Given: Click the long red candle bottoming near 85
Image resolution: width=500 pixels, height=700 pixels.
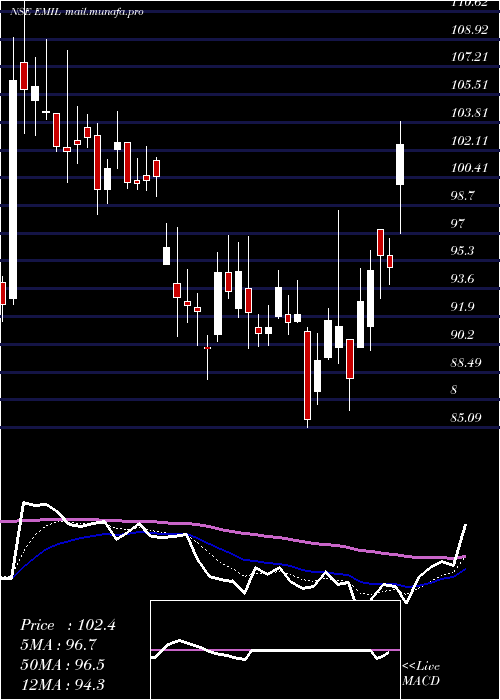Looking at the screenshot, I should (308, 375).
